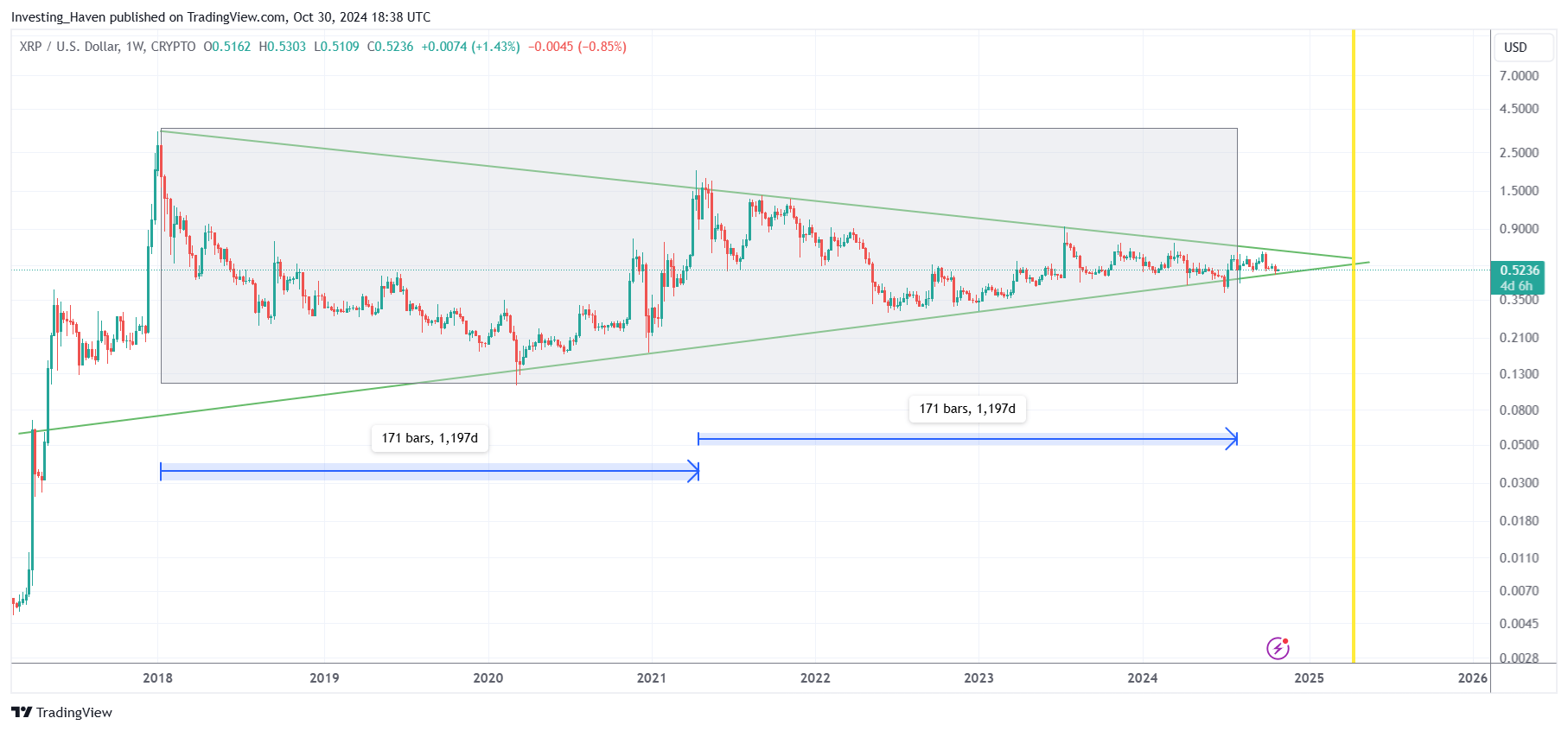Click the low value L0.5109
This screenshot has height=731, width=1568.
(x=336, y=47)
